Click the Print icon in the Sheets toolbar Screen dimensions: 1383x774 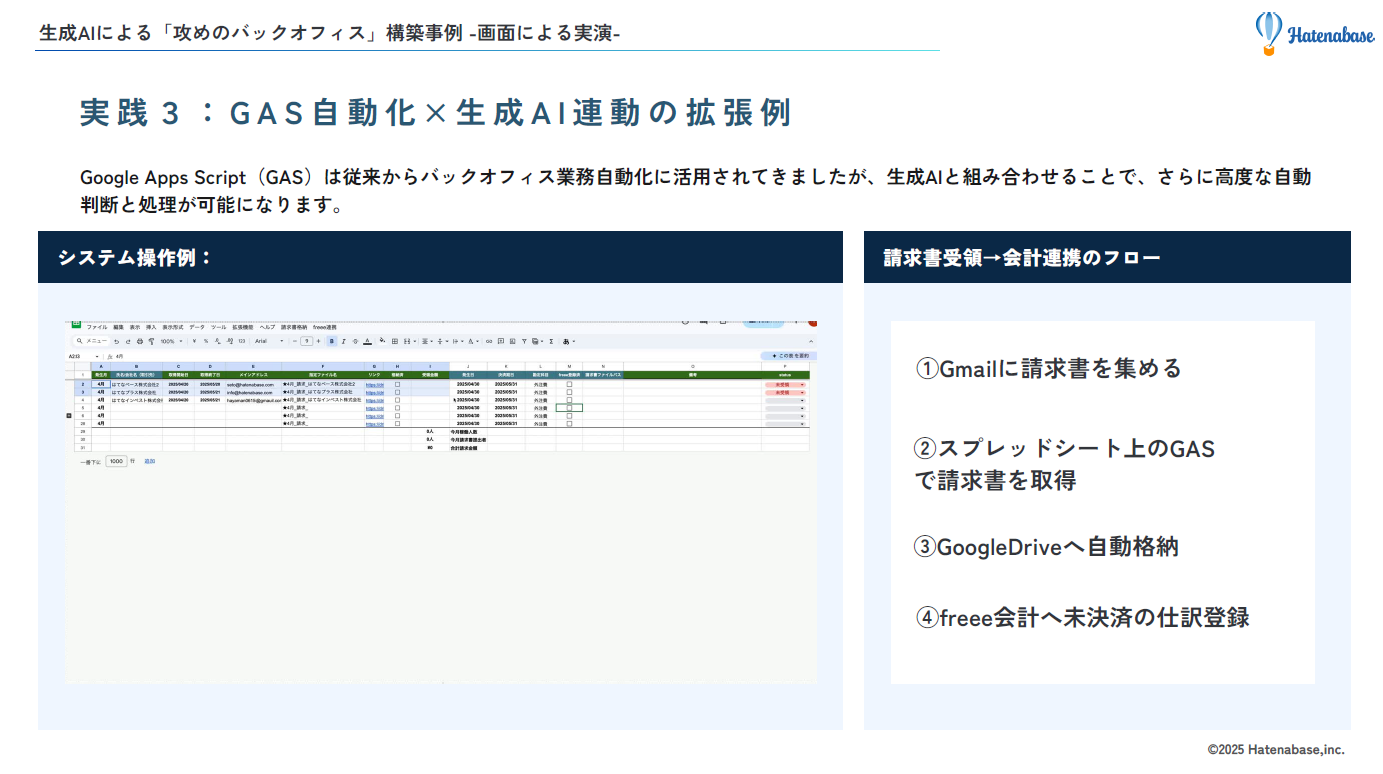point(140,341)
